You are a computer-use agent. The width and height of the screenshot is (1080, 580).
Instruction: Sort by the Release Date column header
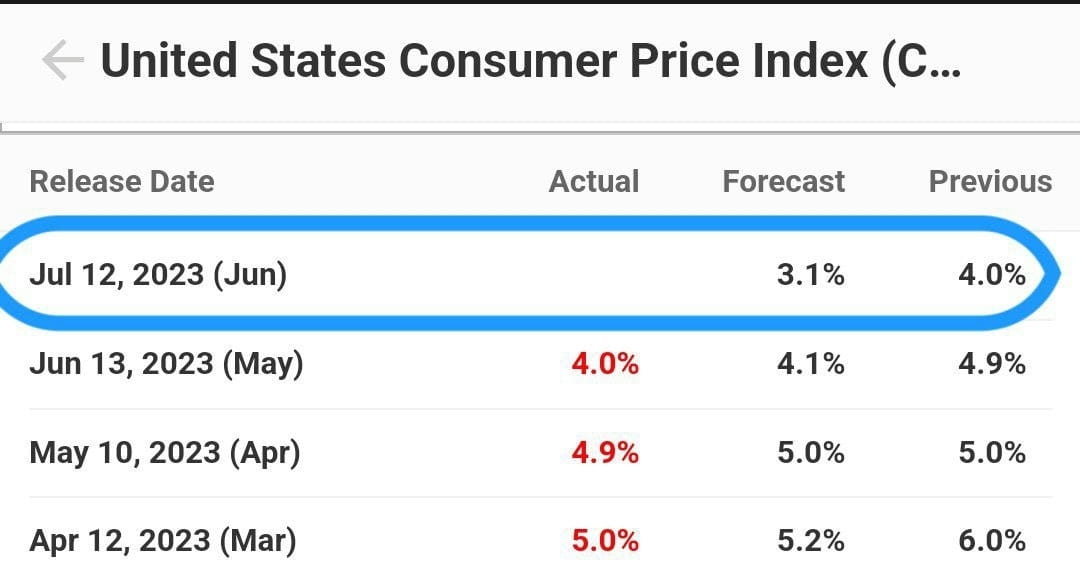(121, 181)
